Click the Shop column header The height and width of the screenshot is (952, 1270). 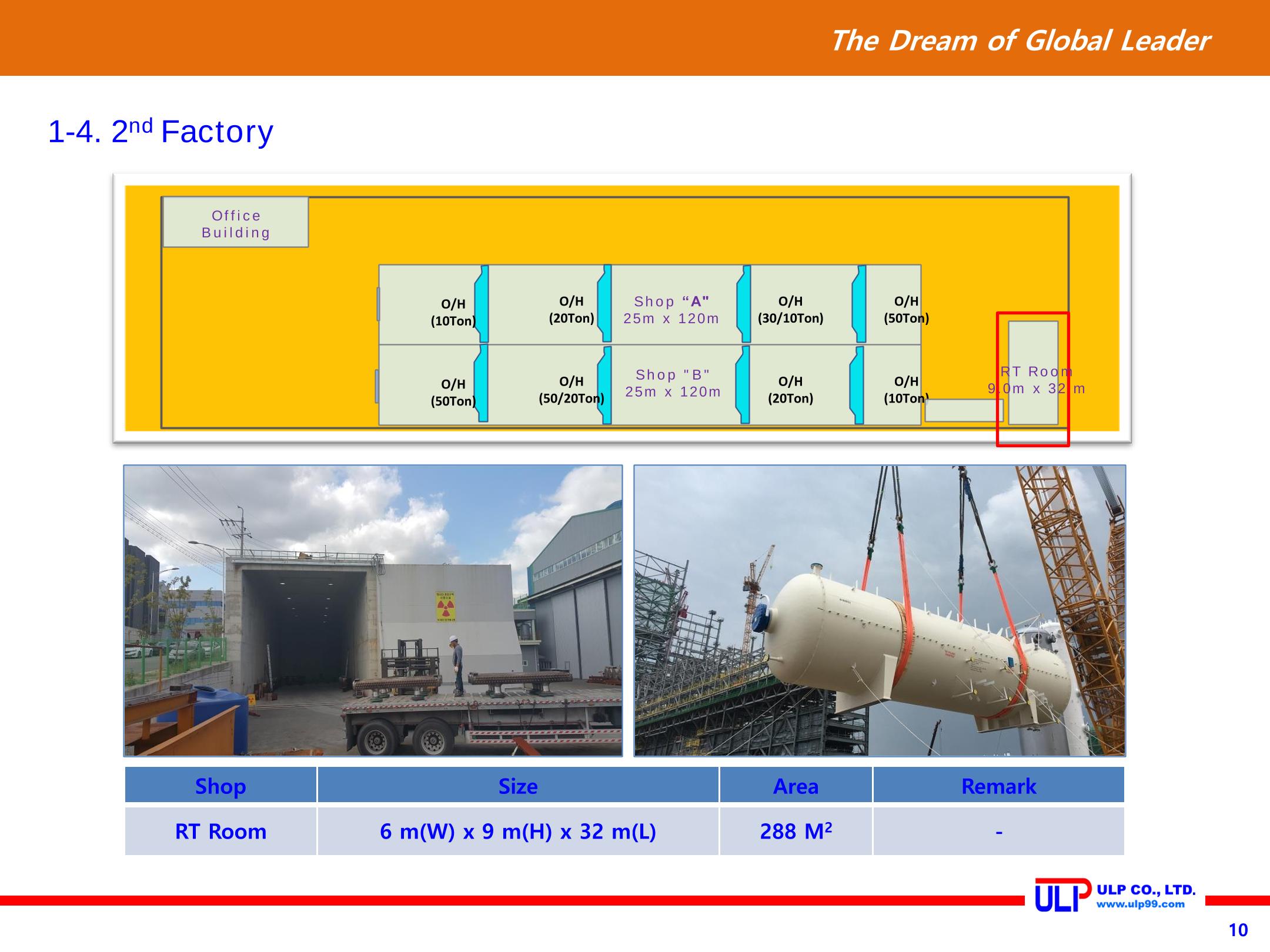pyautogui.click(x=220, y=785)
